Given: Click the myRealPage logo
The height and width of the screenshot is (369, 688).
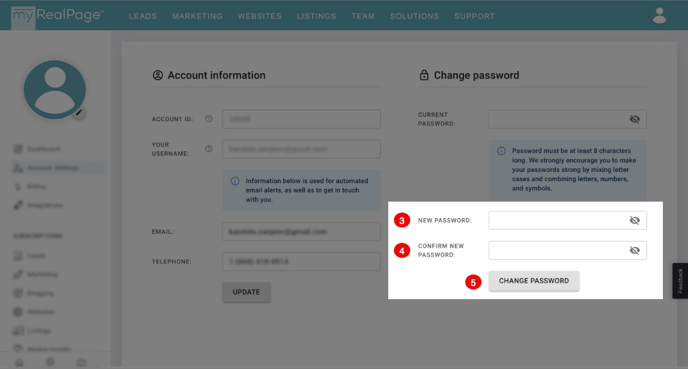Looking at the screenshot, I should click(57, 15).
